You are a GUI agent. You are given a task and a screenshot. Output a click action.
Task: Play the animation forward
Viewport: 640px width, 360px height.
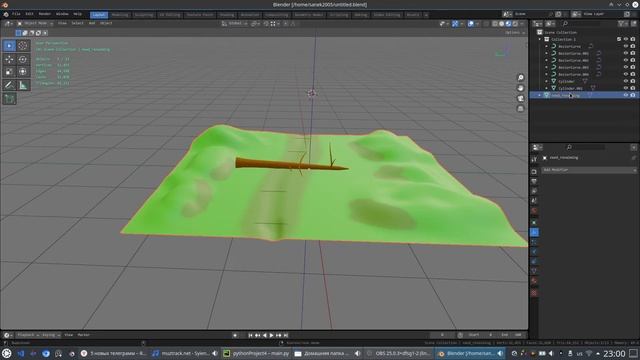click(x=271, y=336)
